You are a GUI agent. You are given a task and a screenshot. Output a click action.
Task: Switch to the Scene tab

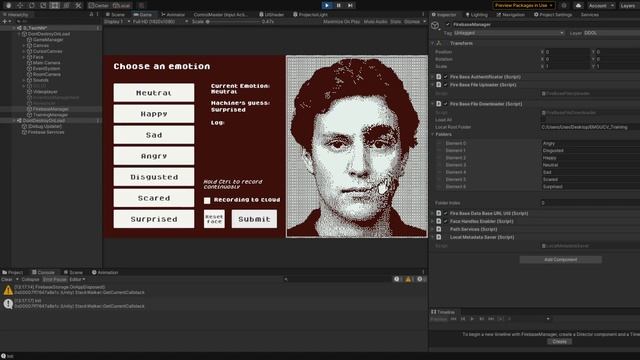[115, 14]
